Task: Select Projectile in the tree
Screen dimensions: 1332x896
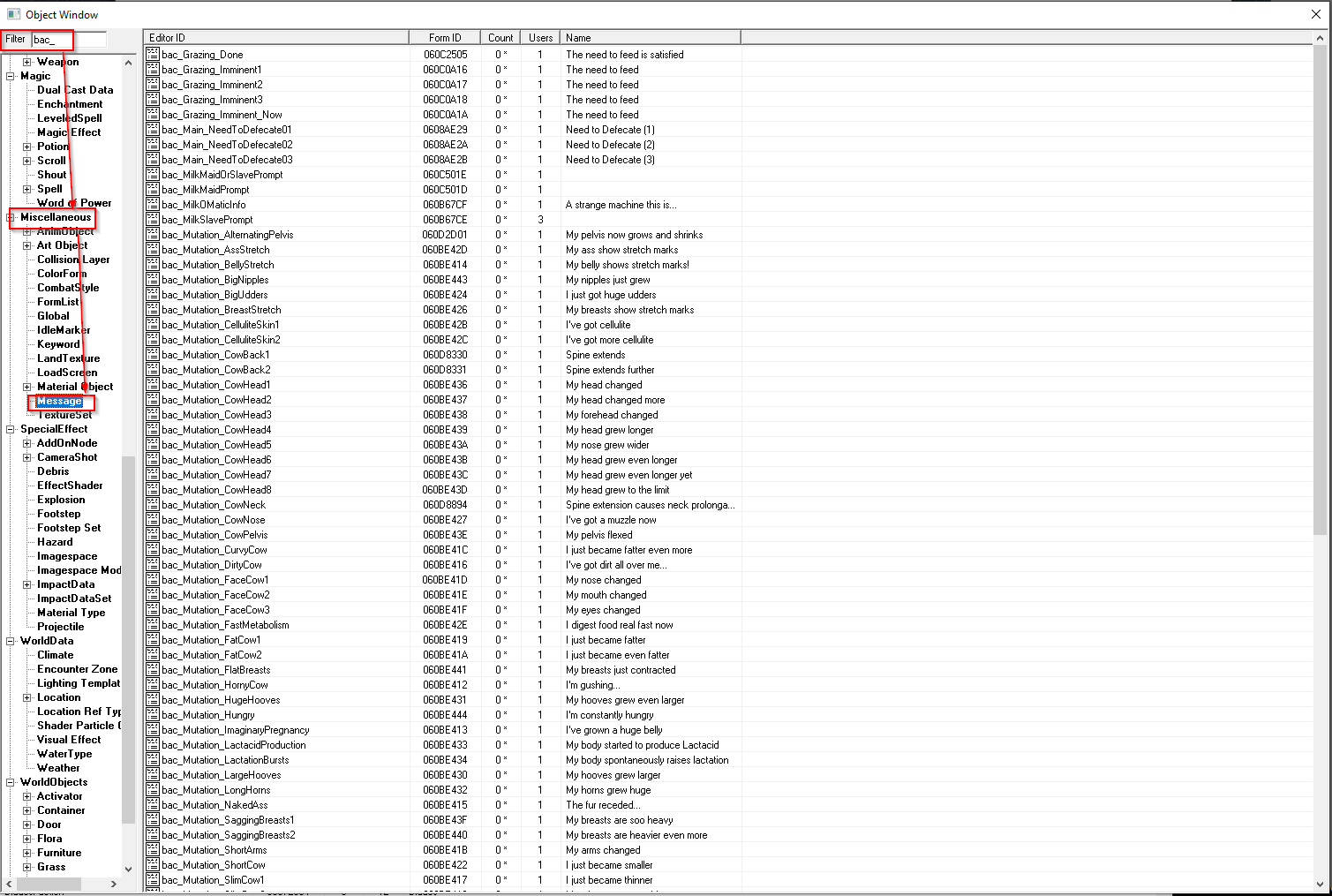Action: [x=61, y=627]
